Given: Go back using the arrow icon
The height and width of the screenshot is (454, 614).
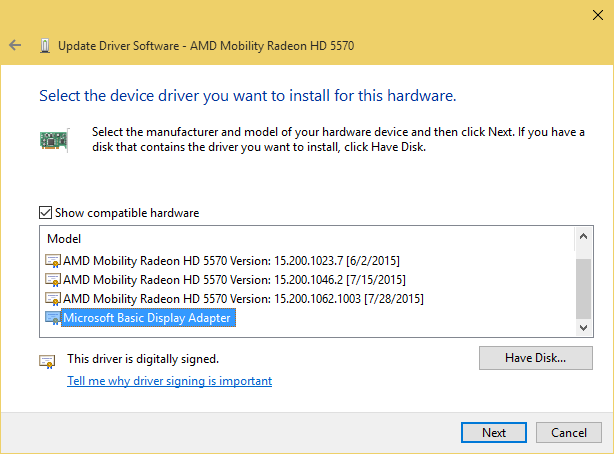Looking at the screenshot, I should pyautogui.click(x=15, y=45).
